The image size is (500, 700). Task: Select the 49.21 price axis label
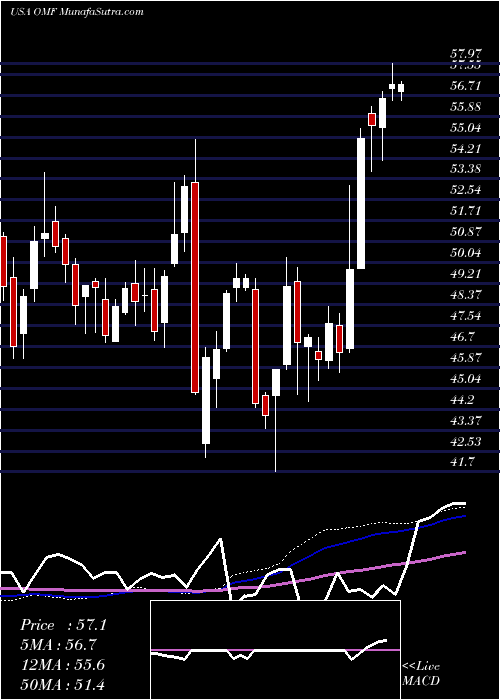pyautogui.click(x=466, y=274)
